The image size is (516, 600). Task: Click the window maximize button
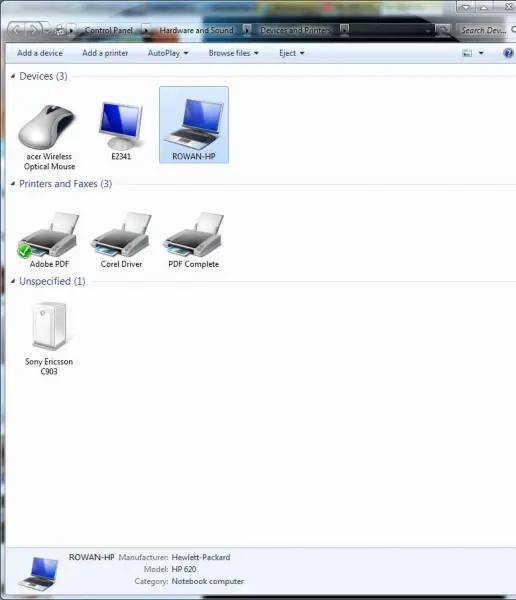coord(484,7)
